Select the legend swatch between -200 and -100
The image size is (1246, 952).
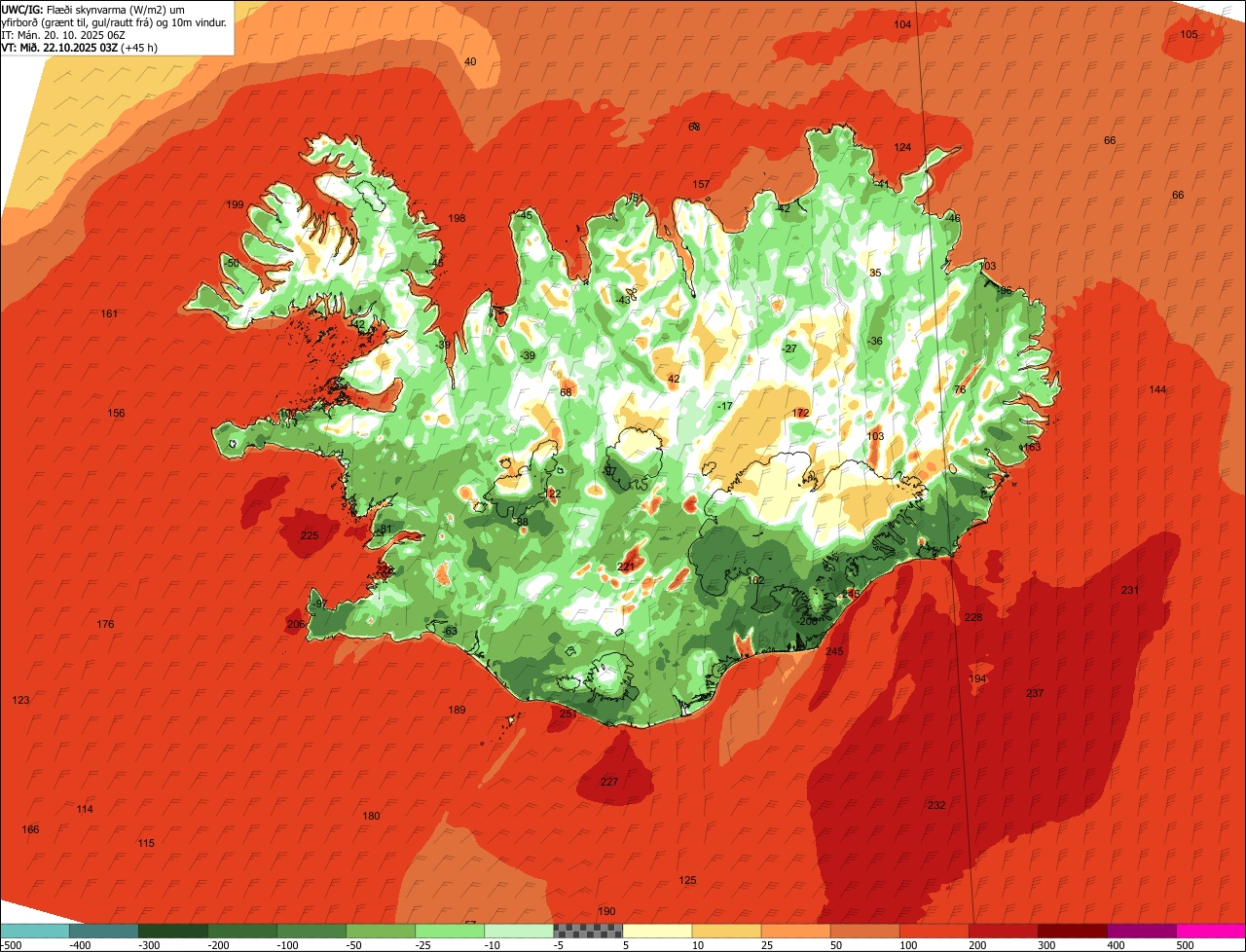pyautogui.click(x=242, y=931)
